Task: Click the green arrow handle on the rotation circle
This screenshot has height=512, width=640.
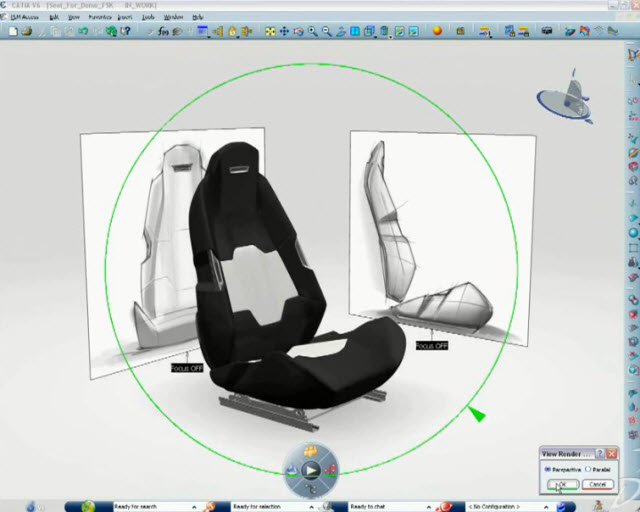Action: [476, 414]
